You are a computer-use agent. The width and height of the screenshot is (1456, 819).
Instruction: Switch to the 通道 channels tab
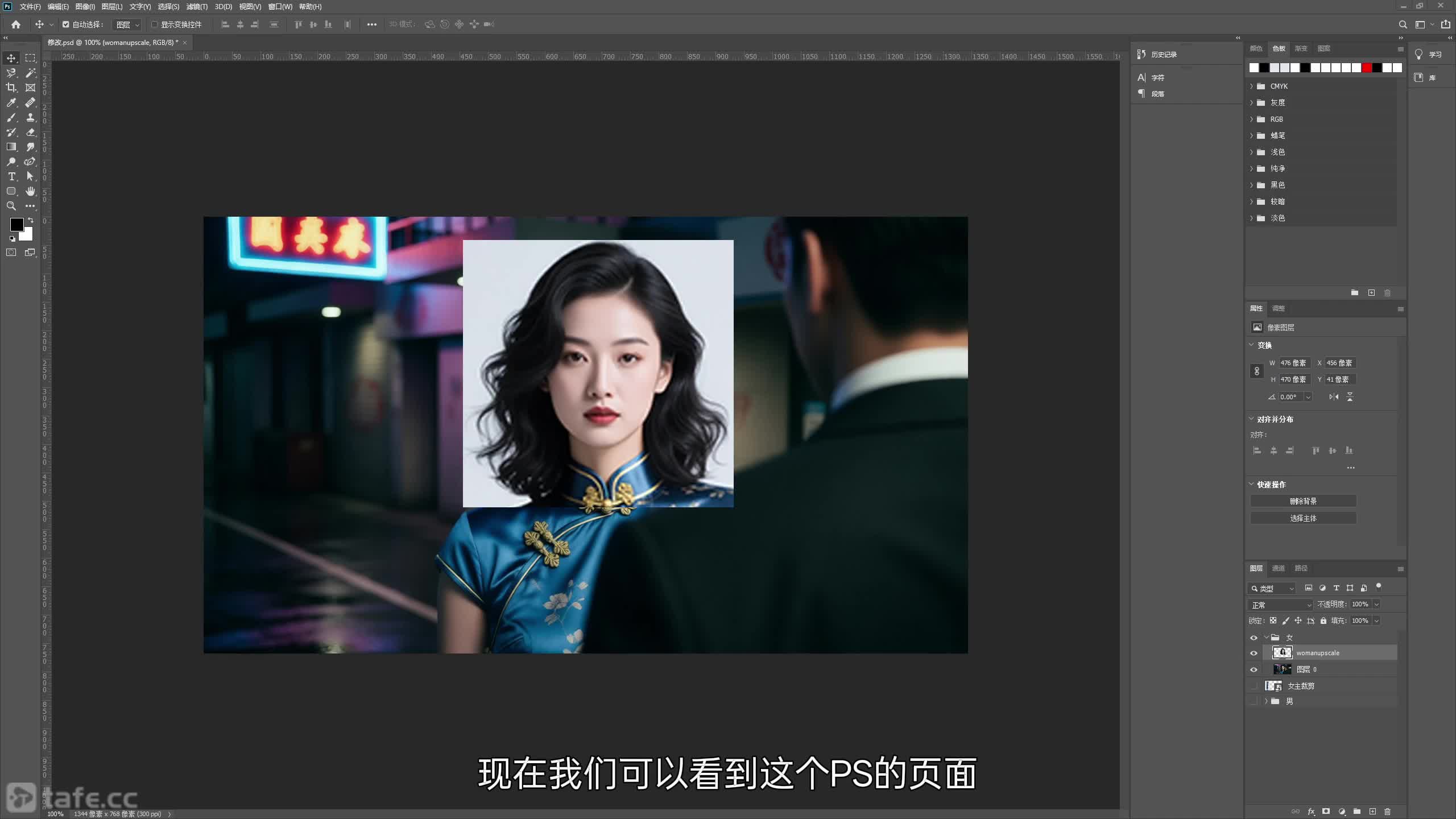1279,568
